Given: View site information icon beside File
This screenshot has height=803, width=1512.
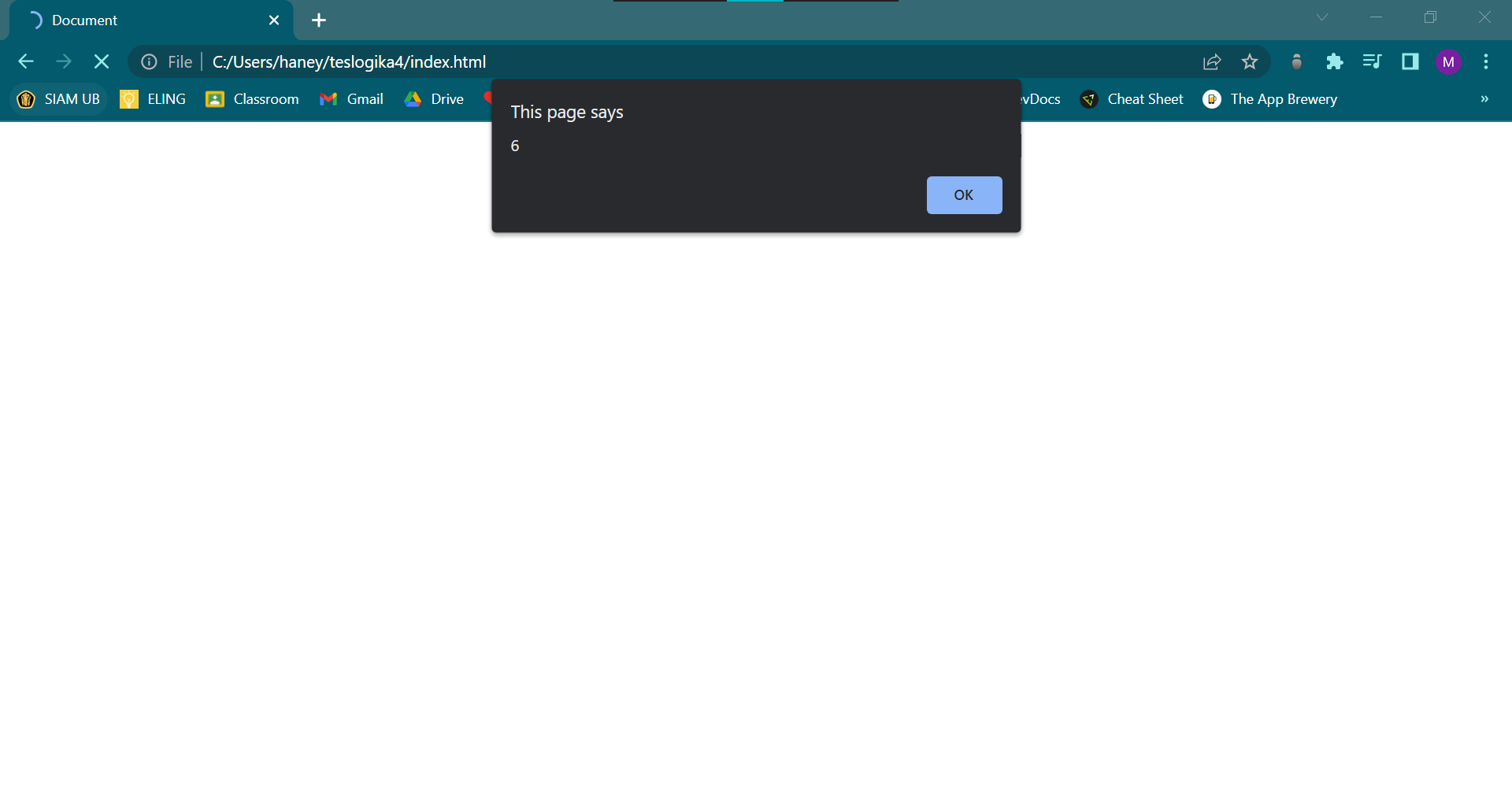Looking at the screenshot, I should pyautogui.click(x=149, y=61).
